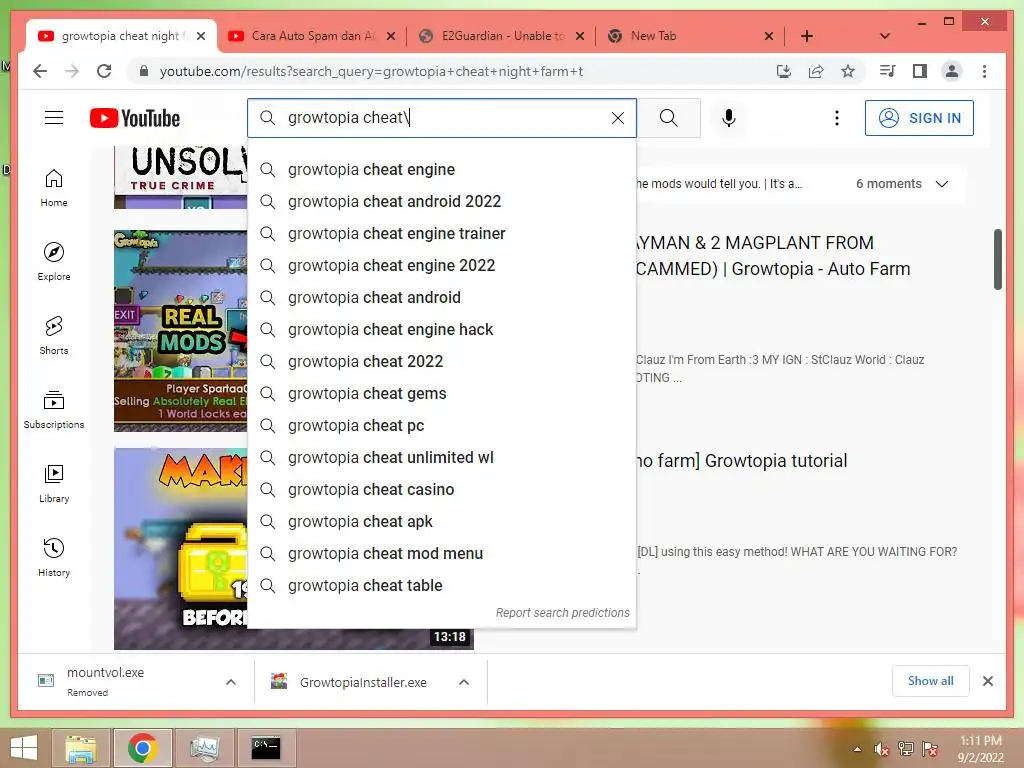Viewport: 1024px width, 768px height.
Task: Select suggestion growtopia cheat gems
Action: tap(441, 394)
